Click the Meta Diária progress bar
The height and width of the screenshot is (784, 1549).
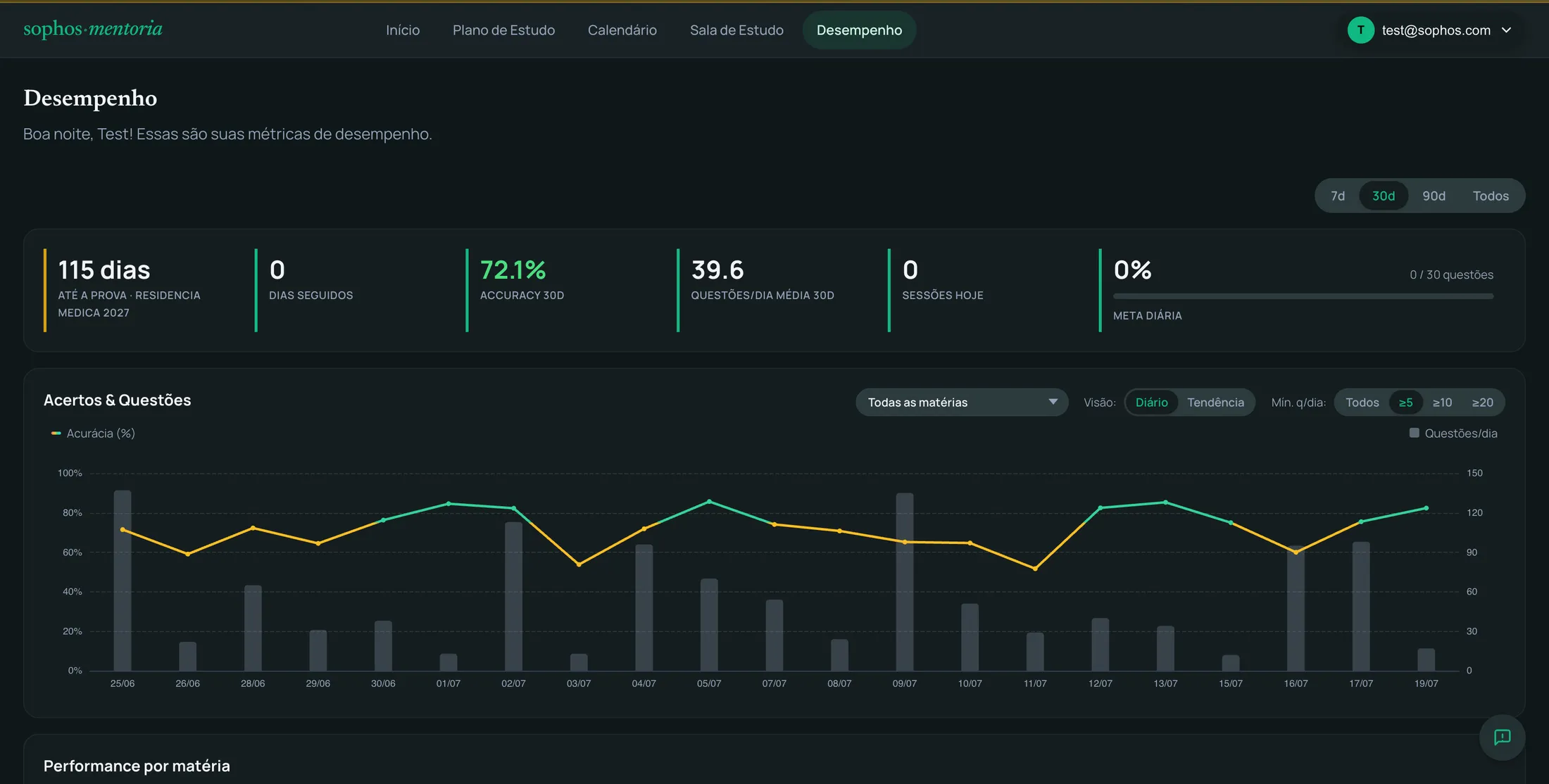(x=1303, y=296)
